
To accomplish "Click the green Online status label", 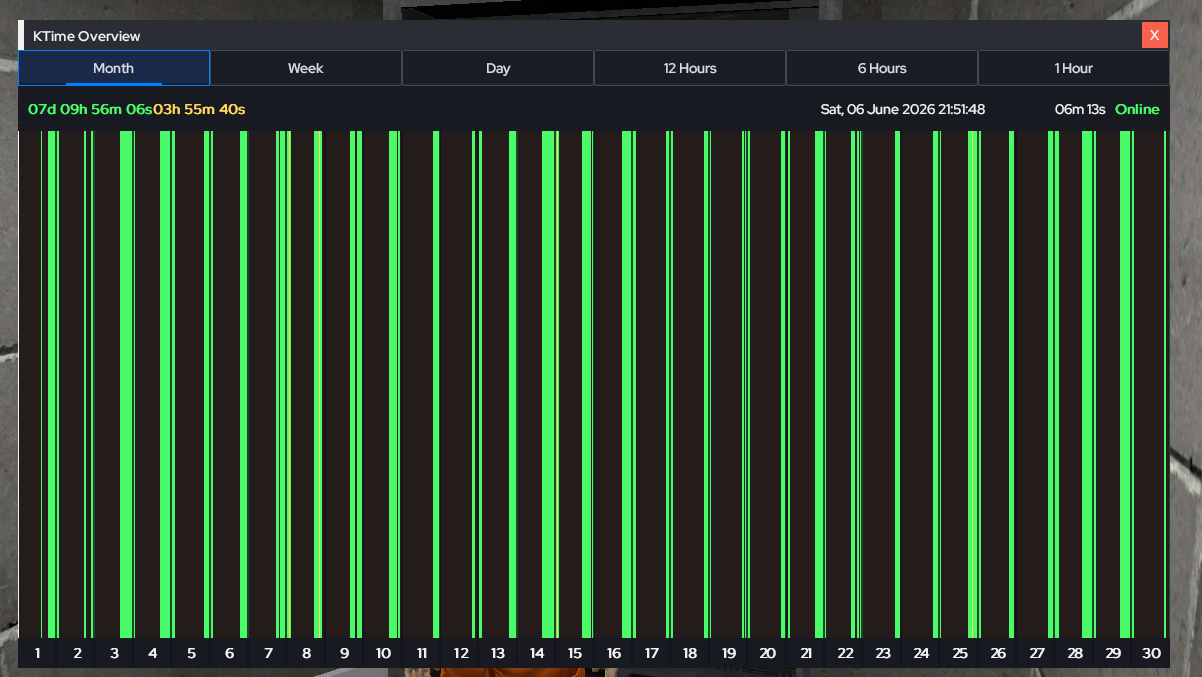I will 1137,109.
